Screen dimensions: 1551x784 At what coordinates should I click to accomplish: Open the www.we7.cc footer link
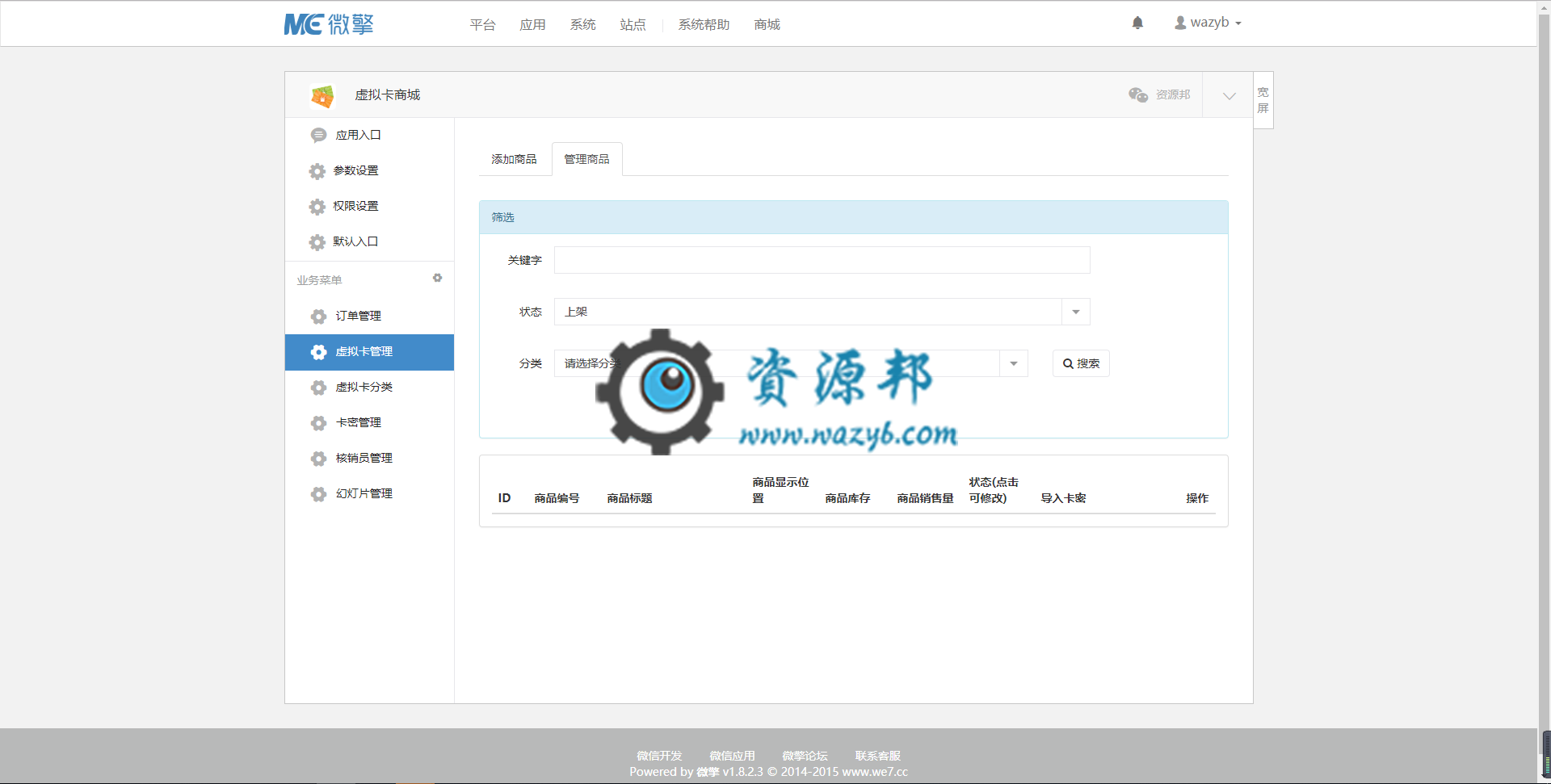875,772
